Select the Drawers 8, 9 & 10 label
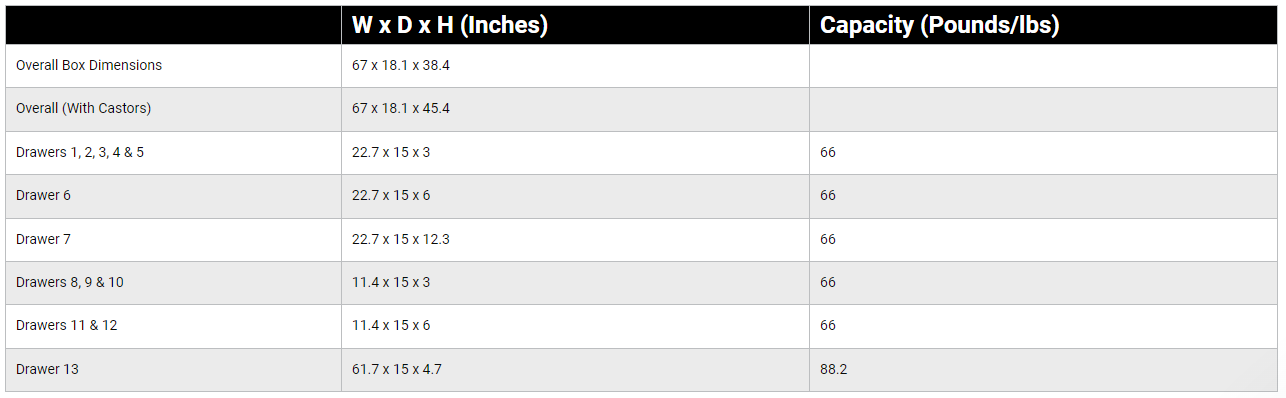Image resolution: width=1286 pixels, height=398 pixels. [x=70, y=282]
